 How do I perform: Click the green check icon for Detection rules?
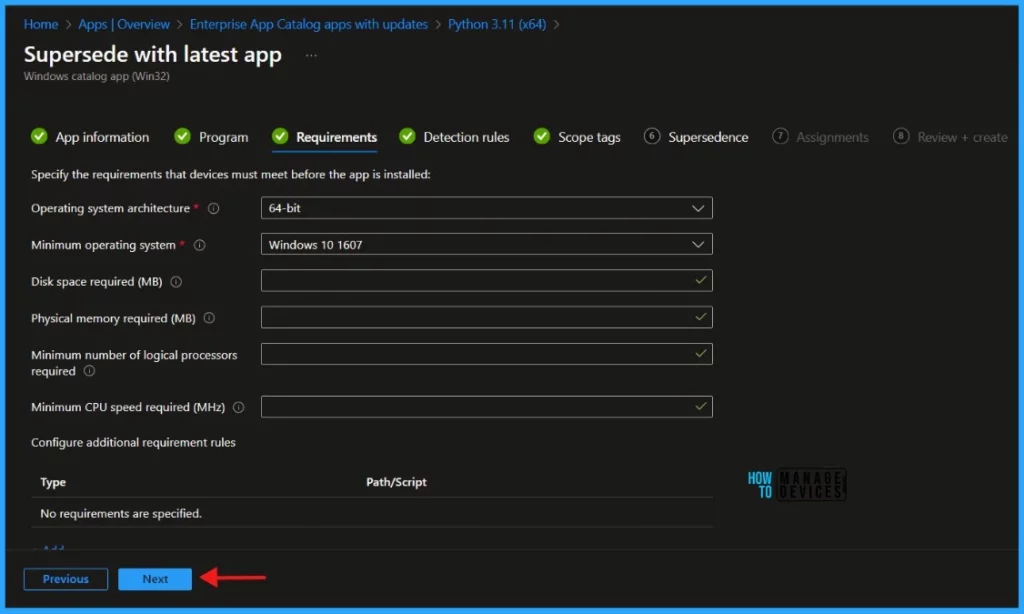click(408, 137)
